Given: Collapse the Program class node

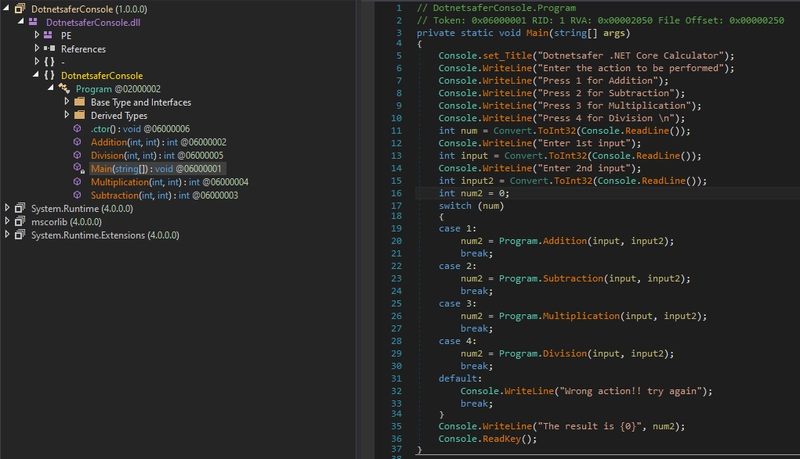Looking at the screenshot, I should coord(51,88).
